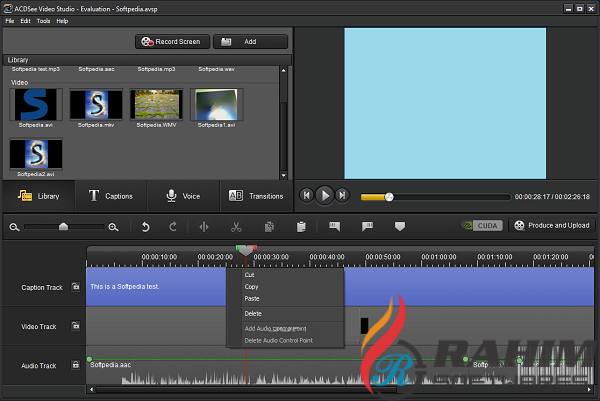This screenshot has width=600, height=401.
Task: Switch to the Library tab
Action: 39,196
